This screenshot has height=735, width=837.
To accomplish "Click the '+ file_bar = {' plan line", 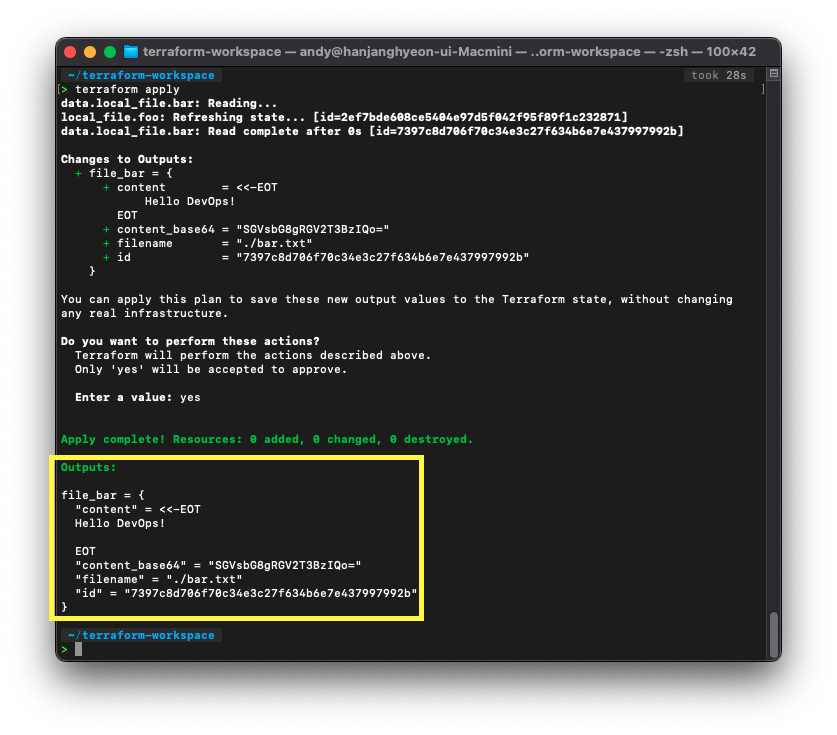I will coord(124,173).
